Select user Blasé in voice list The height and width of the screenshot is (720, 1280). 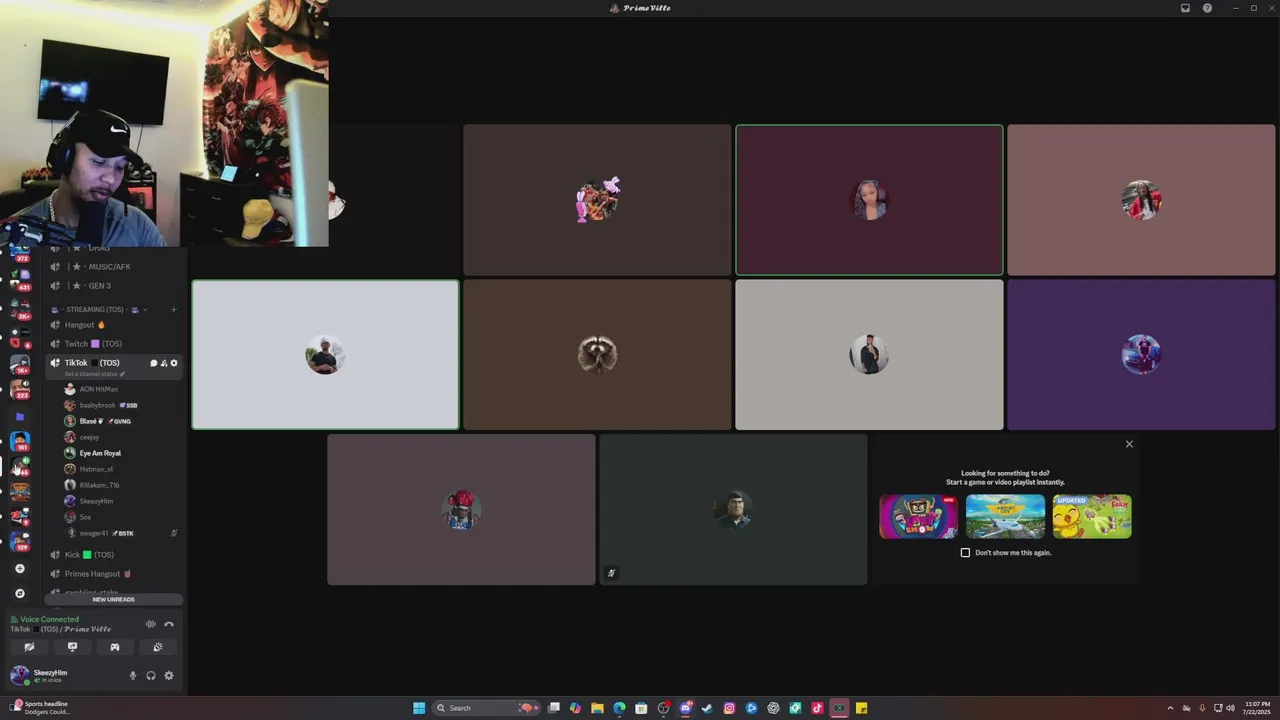[120, 421]
